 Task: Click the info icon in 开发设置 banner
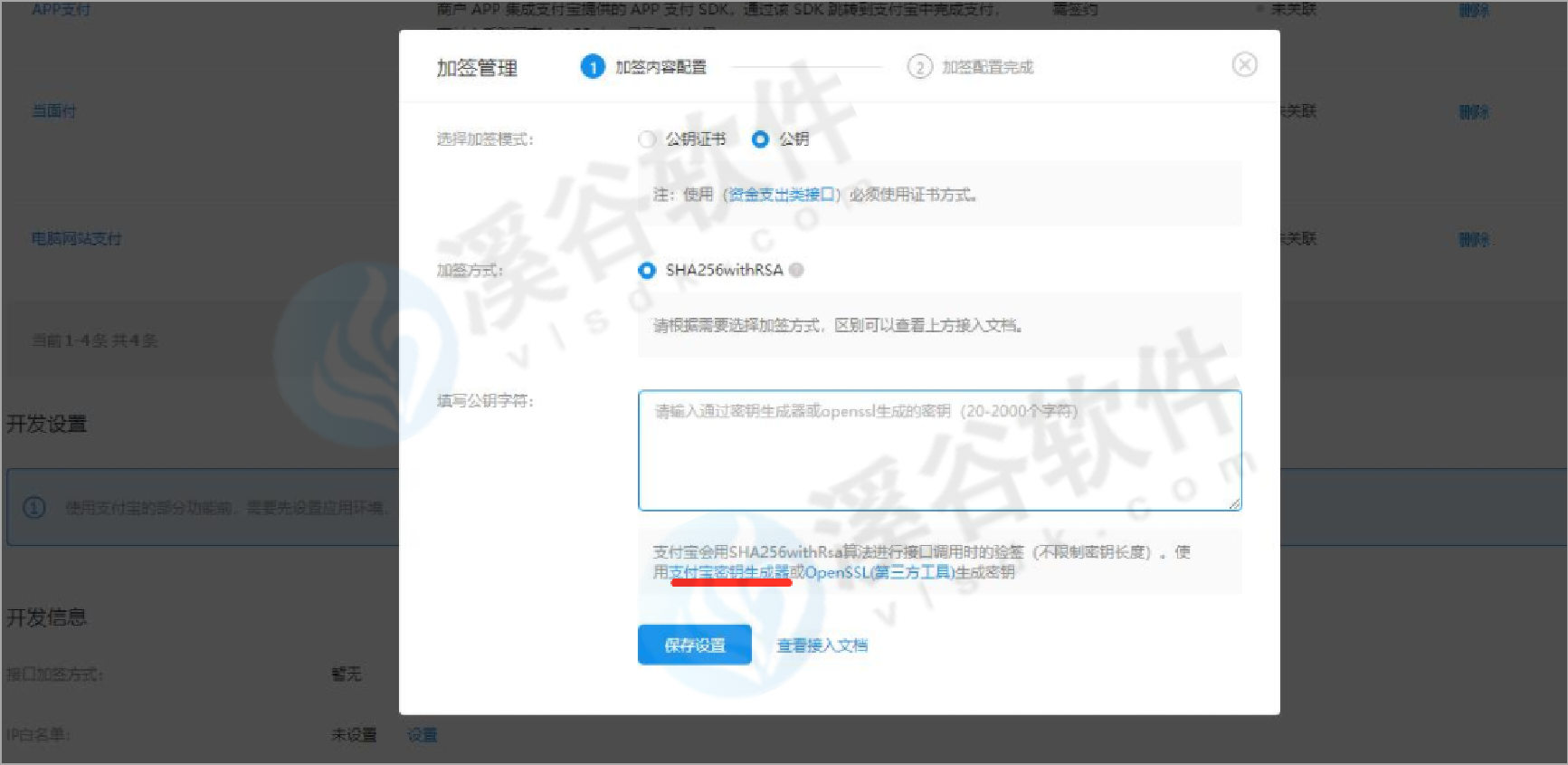pos(33,507)
